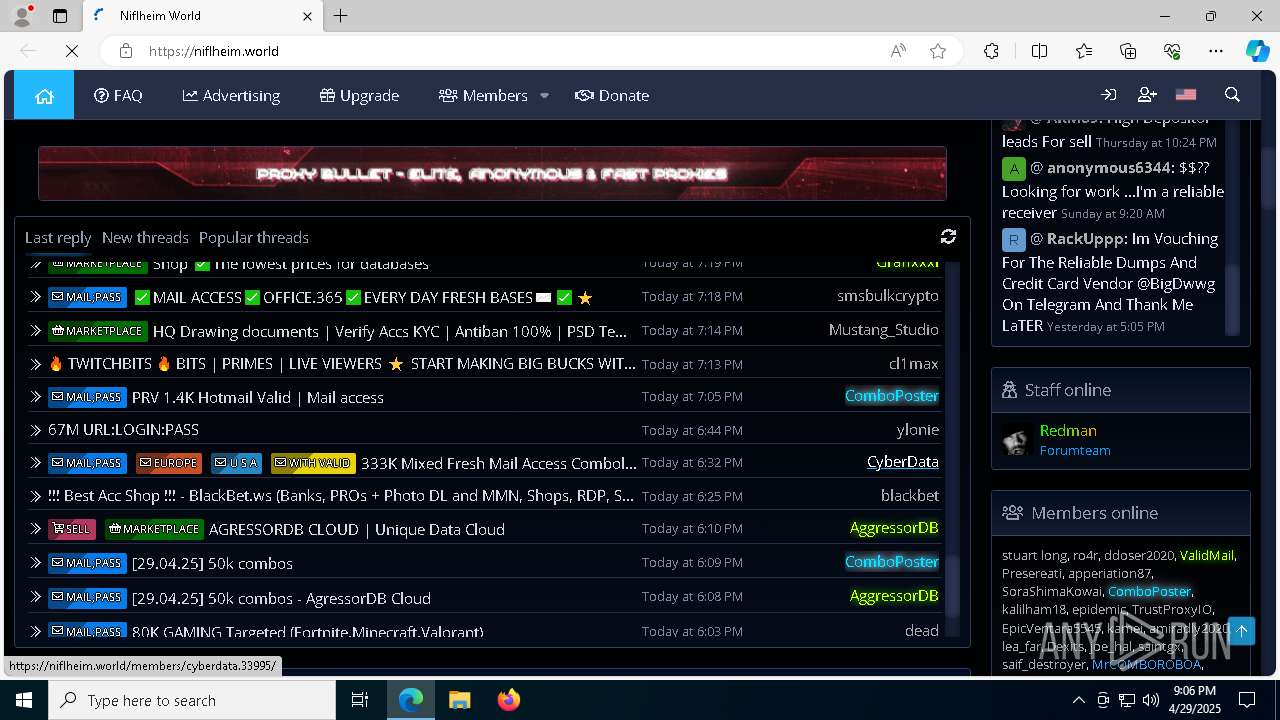The width and height of the screenshot is (1280, 720).
Task: Click the EUROPE prefix tag
Action: pyautogui.click(x=169, y=463)
